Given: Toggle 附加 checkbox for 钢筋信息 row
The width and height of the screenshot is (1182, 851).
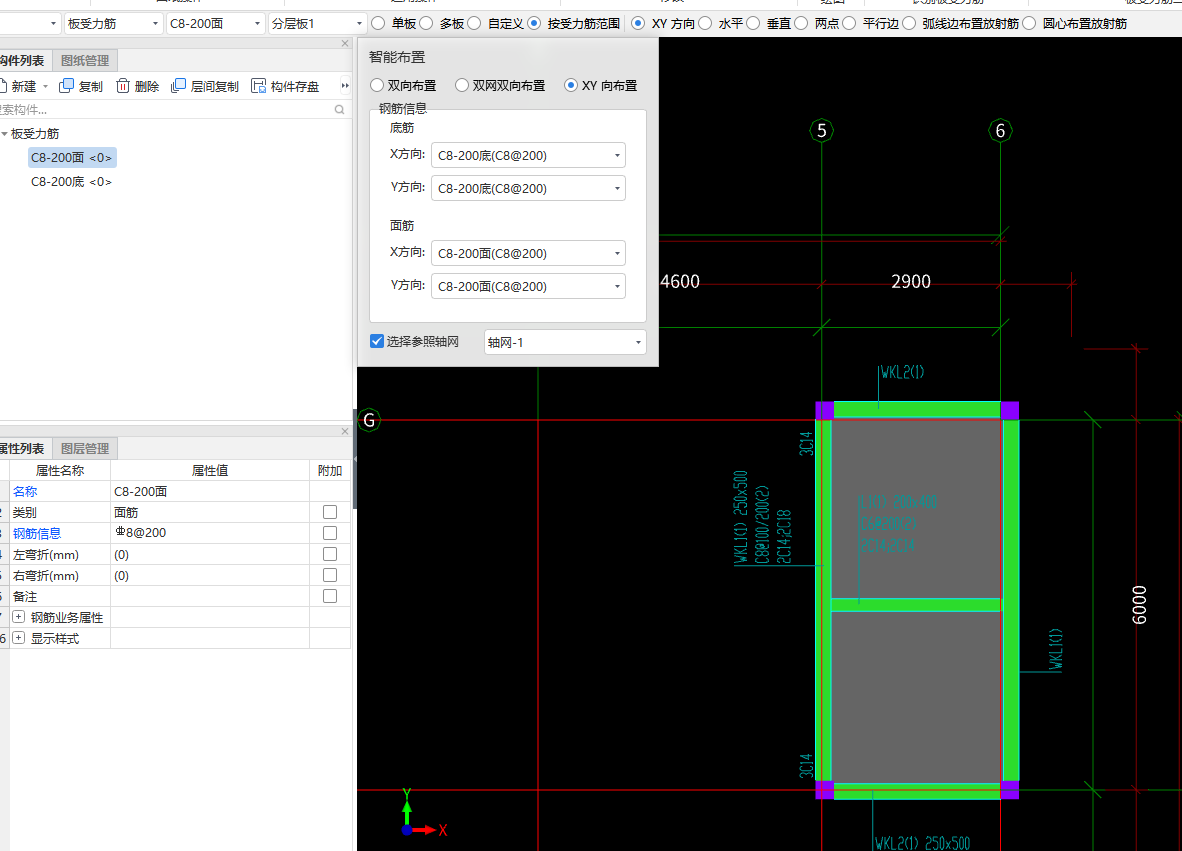Looking at the screenshot, I should click(x=329, y=533).
